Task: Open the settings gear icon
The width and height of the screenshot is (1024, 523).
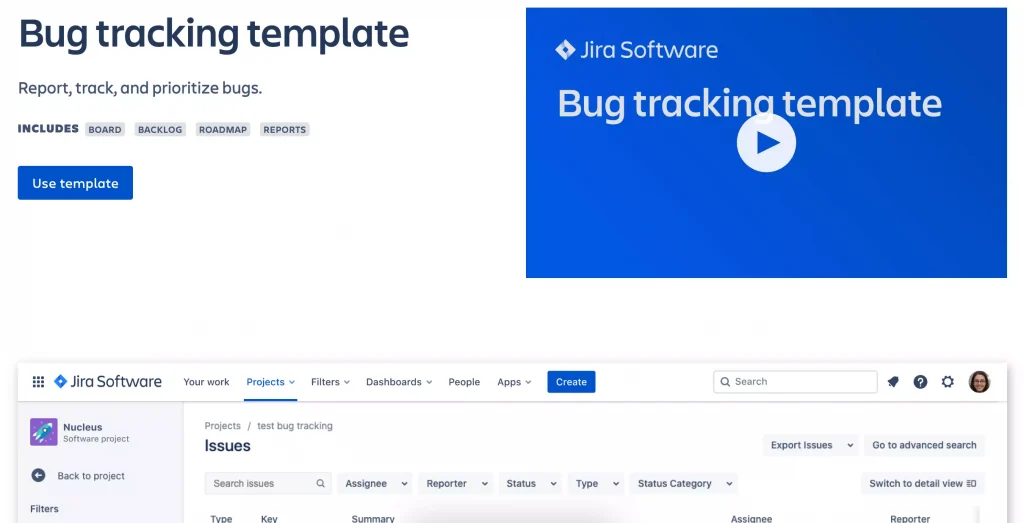Action: [948, 382]
